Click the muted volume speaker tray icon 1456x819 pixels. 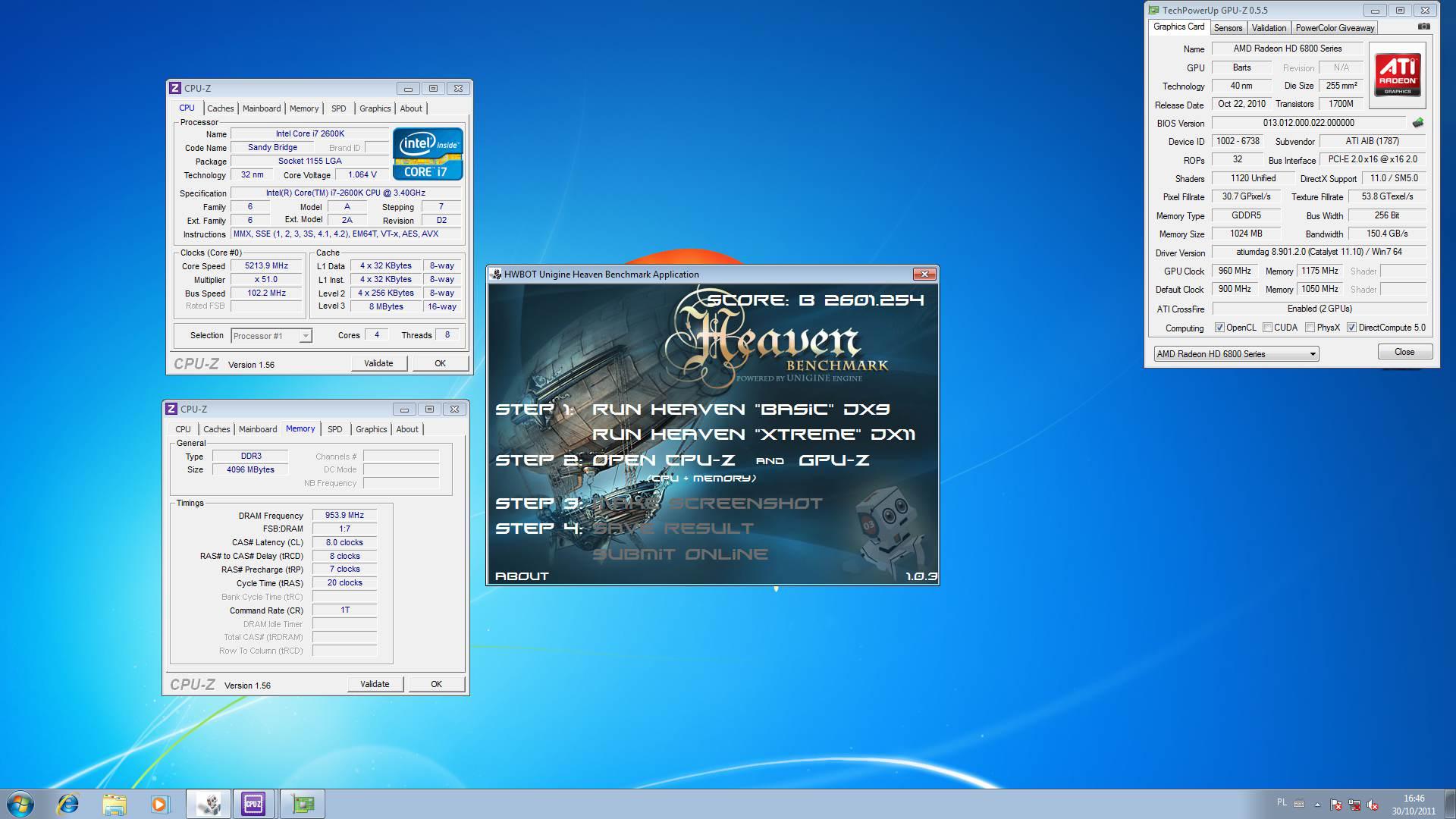tap(1373, 805)
